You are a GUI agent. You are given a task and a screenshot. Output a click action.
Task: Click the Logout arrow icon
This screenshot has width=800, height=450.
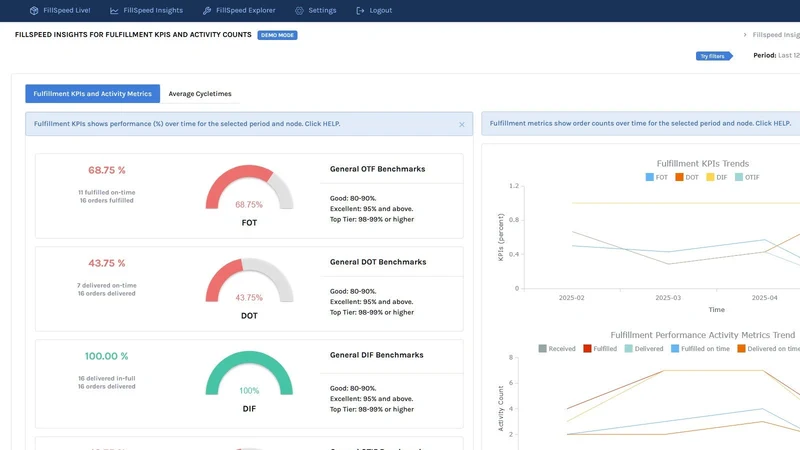(x=360, y=10)
